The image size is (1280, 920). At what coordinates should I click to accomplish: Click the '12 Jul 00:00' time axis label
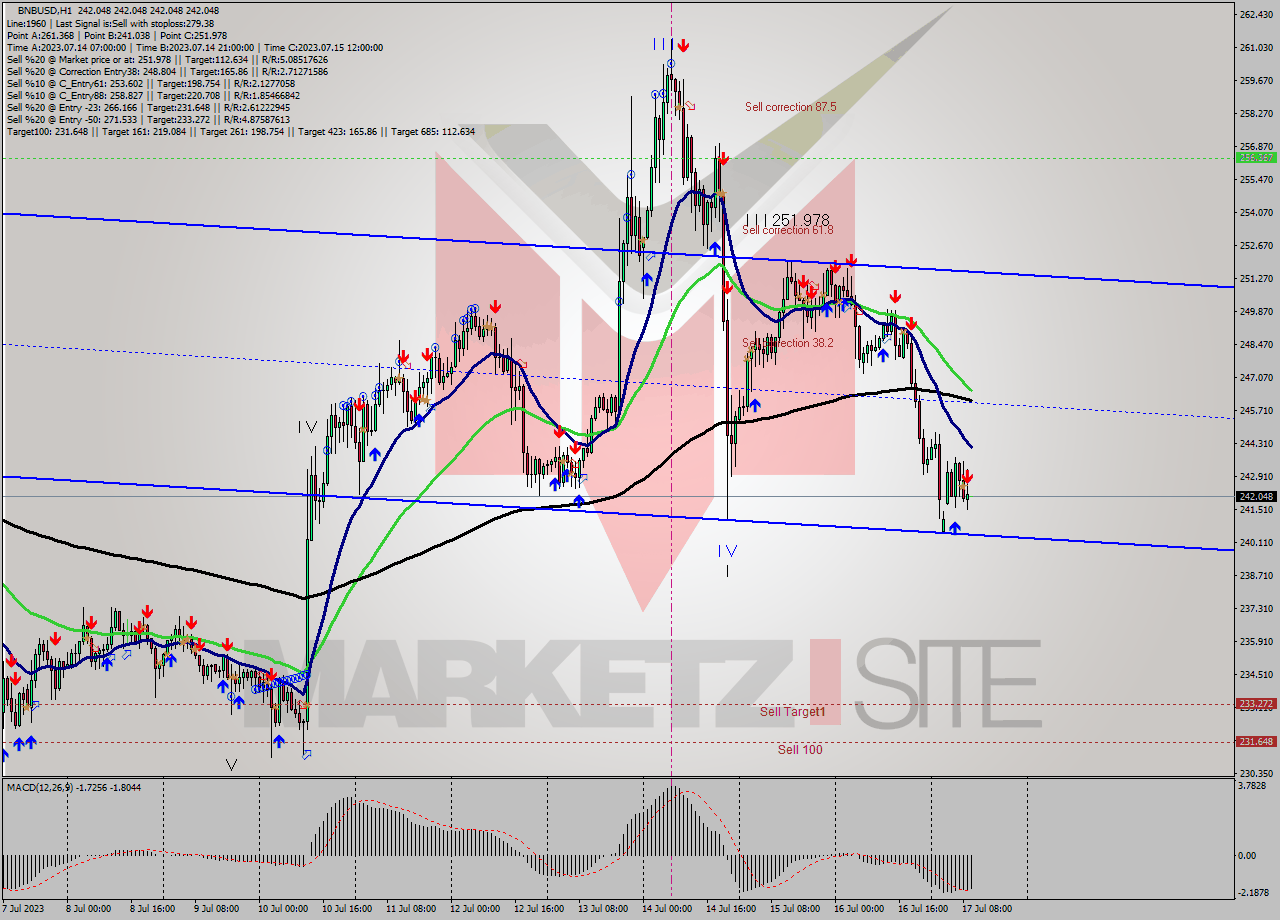475,909
